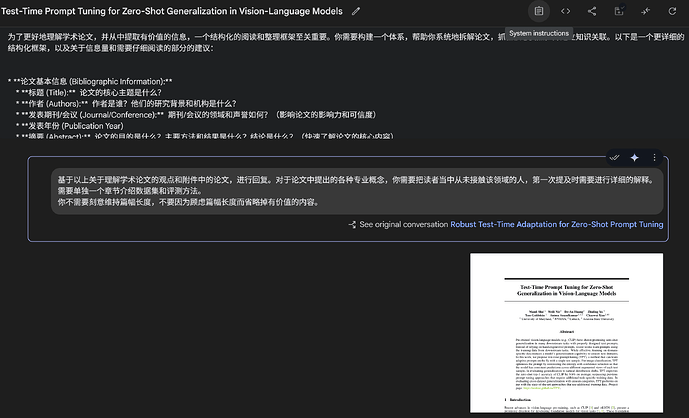689x418 pixels.
Task: Click the '发表年份 (Publication Year)' bullet line
Action: pyautogui.click(x=69, y=126)
